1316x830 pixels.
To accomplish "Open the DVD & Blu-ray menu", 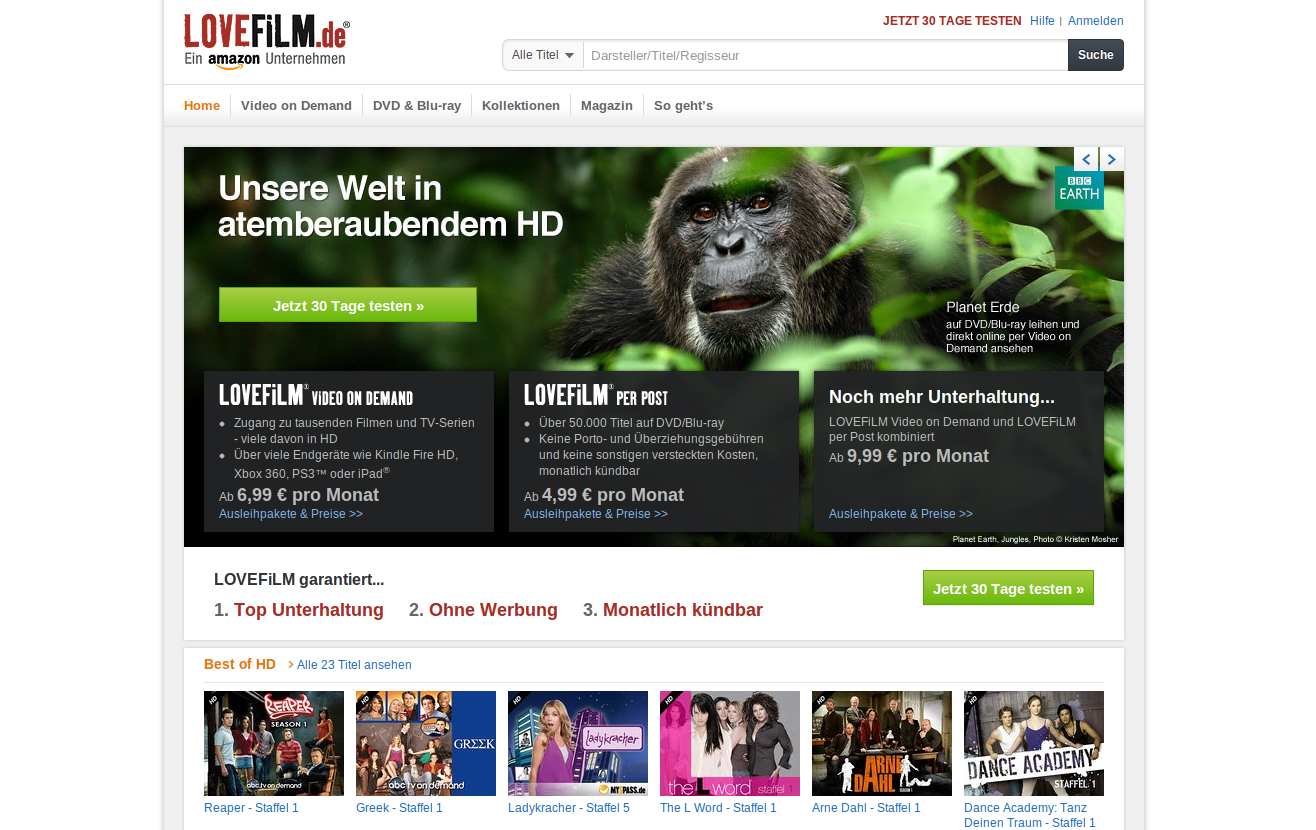I will (x=417, y=105).
